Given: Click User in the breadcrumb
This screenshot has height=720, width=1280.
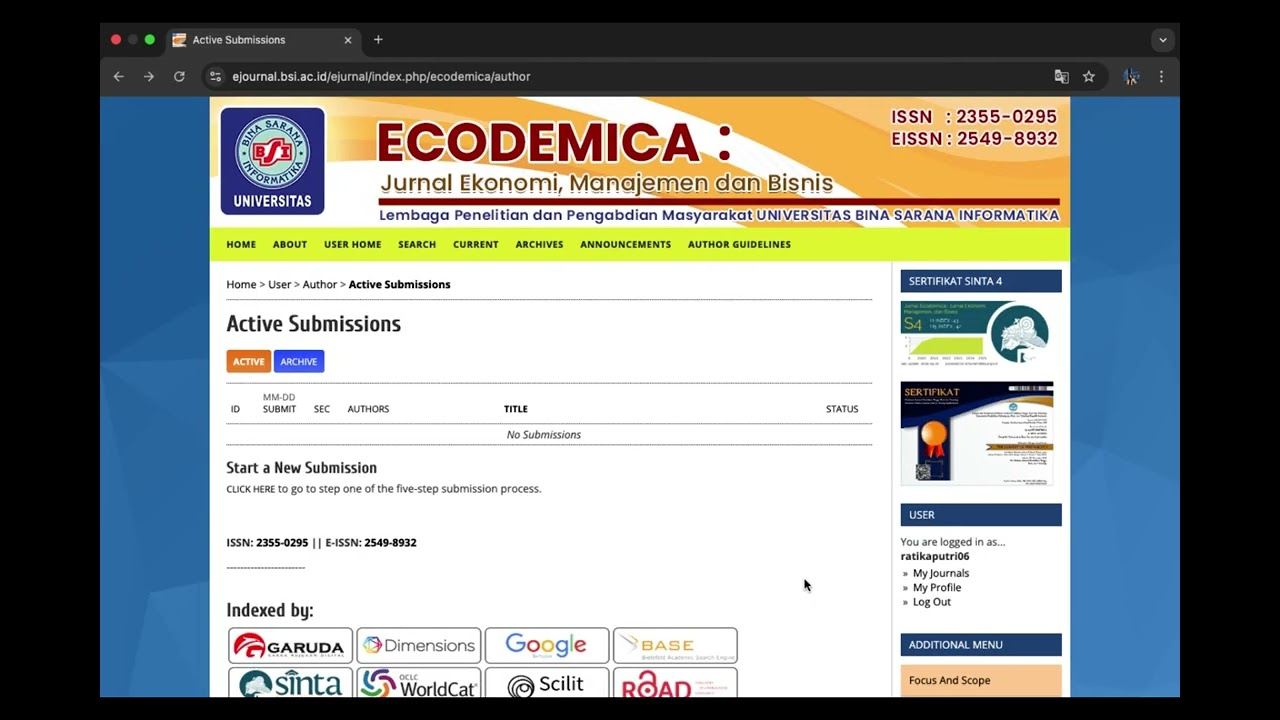Looking at the screenshot, I should click(x=279, y=284).
